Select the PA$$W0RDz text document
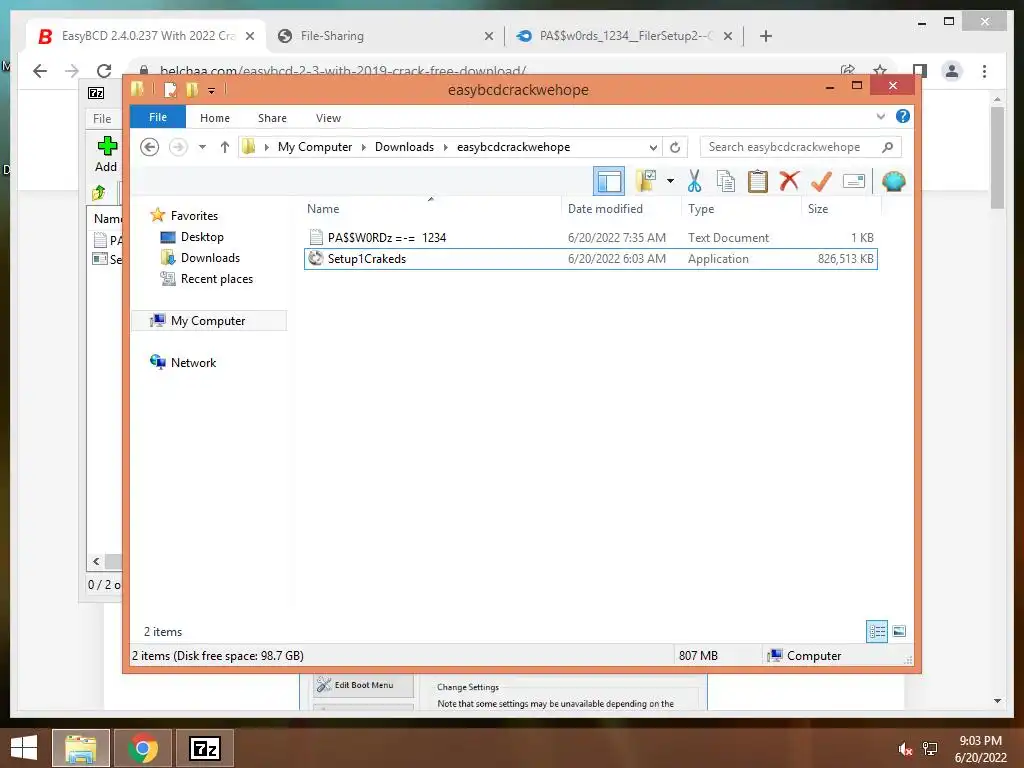The width and height of the screenshot is (1024, 768). click(590, 238)
